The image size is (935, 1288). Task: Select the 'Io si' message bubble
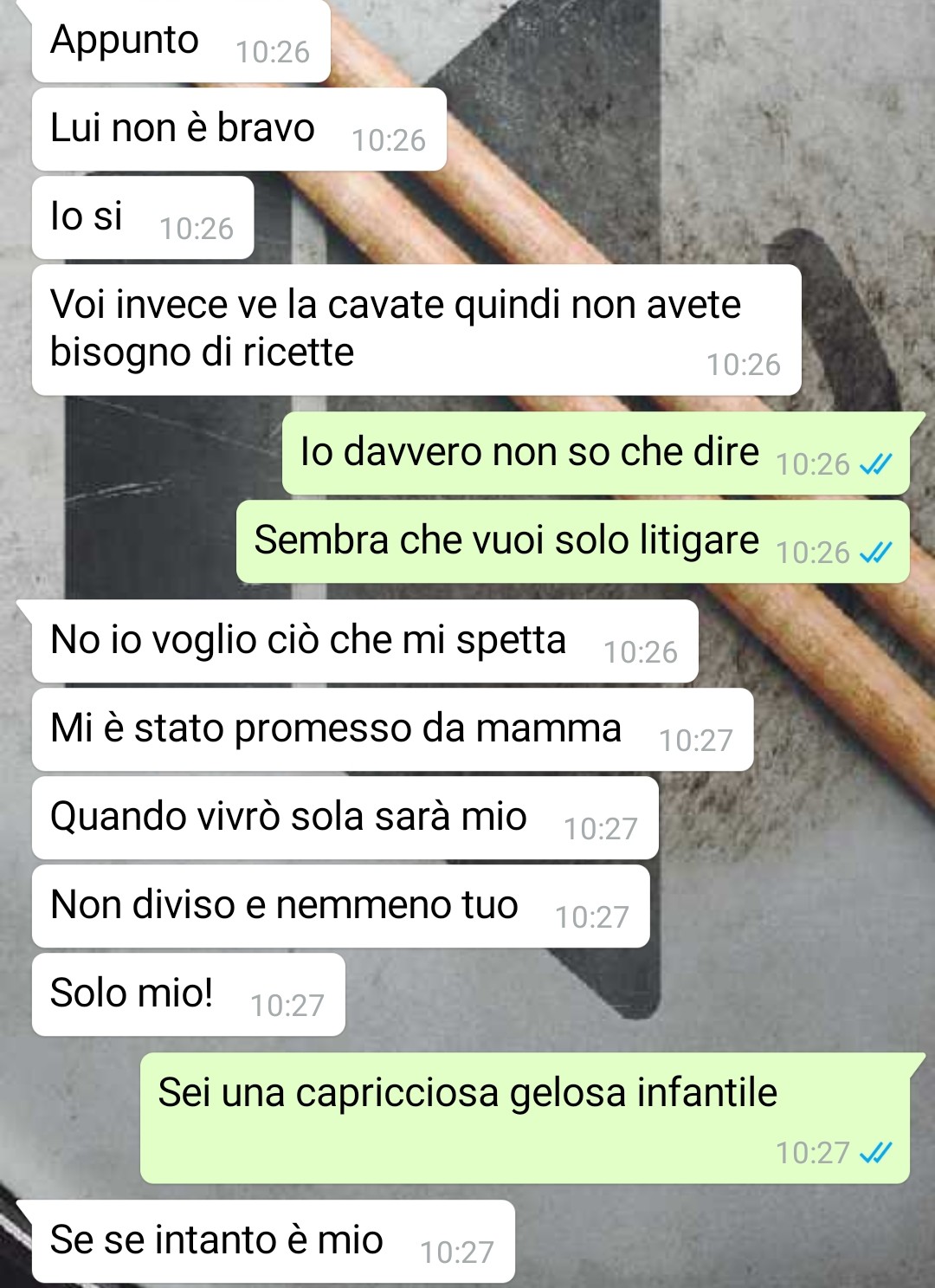tap(143, 217)
